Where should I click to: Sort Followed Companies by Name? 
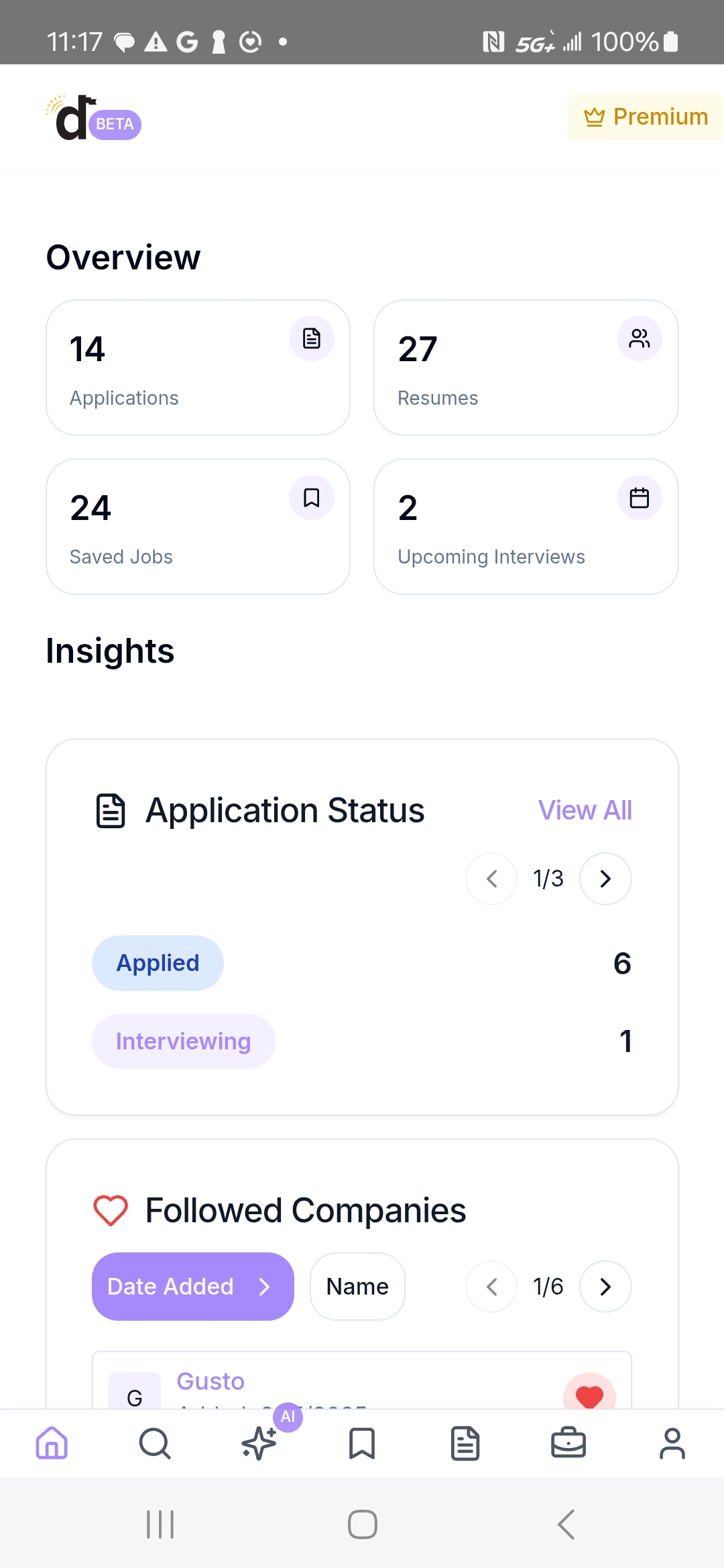357,1287
